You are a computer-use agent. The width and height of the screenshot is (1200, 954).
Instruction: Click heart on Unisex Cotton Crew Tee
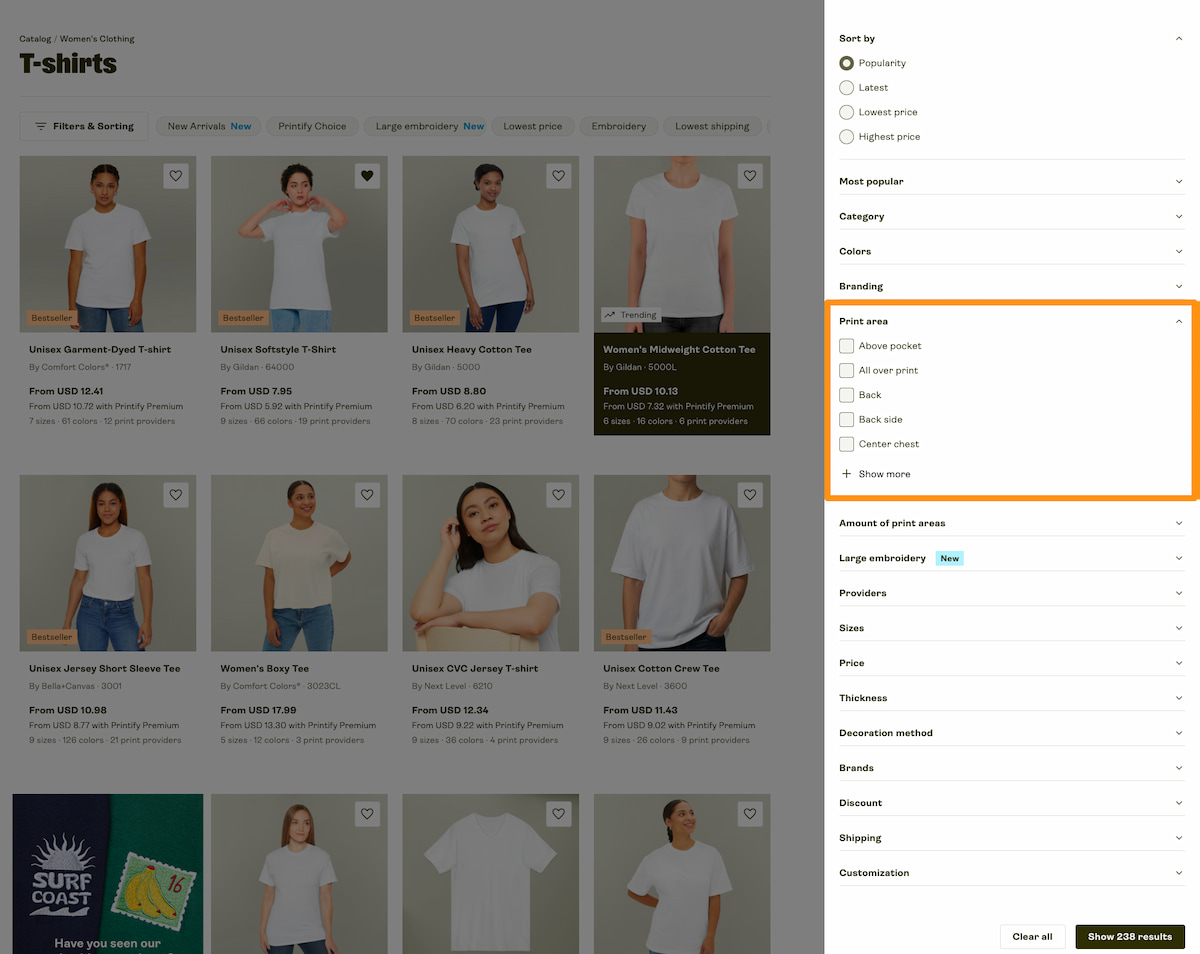[750, 494]
